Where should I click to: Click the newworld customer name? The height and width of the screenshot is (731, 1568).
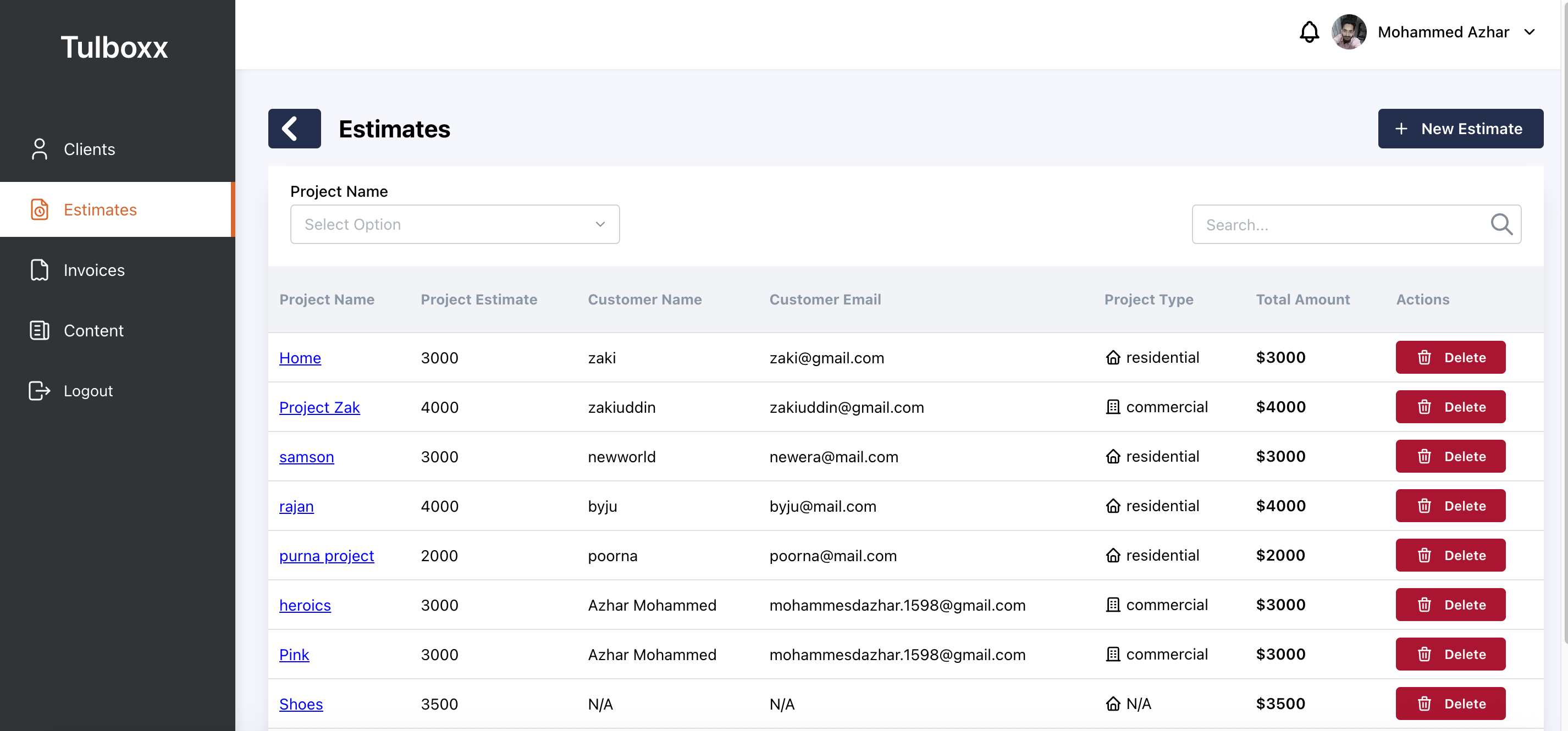(x=621, y=457)
